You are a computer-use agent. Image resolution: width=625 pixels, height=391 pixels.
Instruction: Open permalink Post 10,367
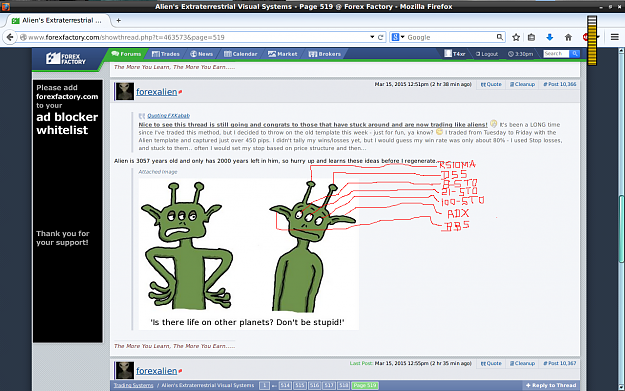coord(560,363)
